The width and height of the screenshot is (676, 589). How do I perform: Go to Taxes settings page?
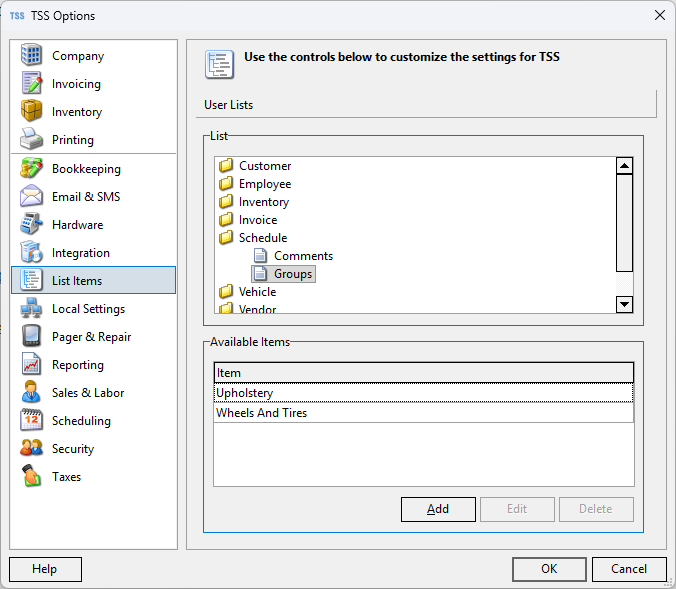(66, 477)
